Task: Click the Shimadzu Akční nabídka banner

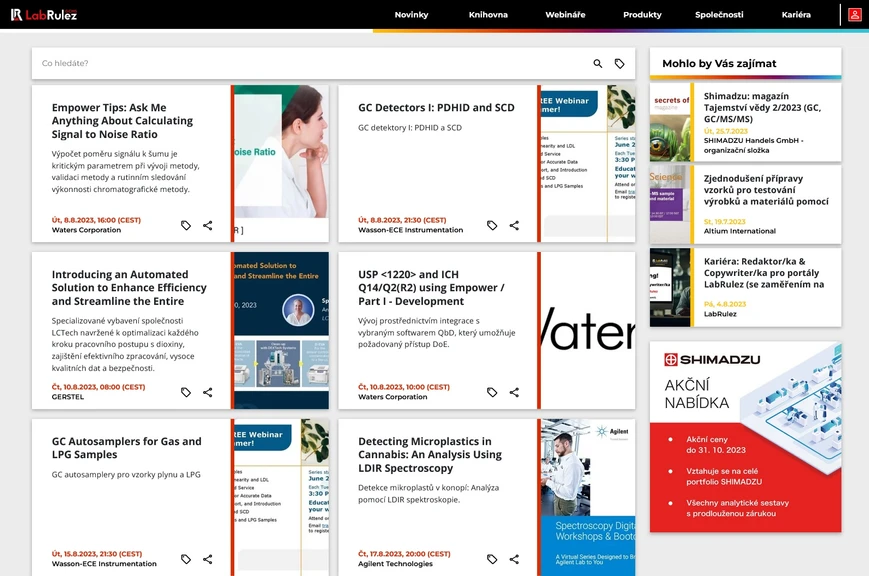Action: tap(745, 437)
